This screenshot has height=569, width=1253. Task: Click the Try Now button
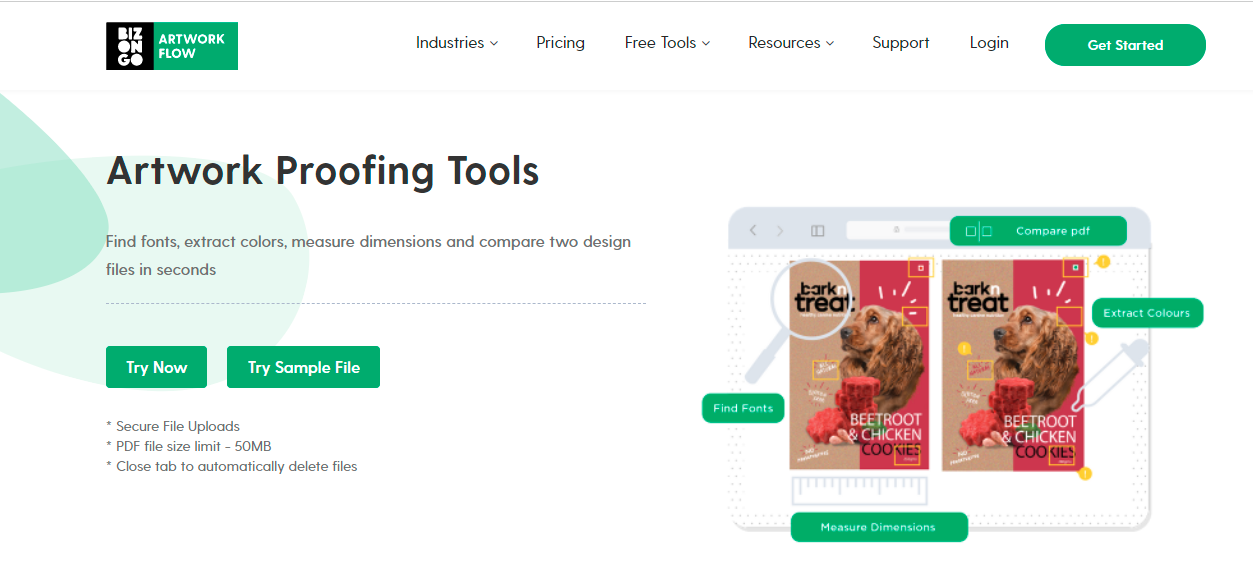(x=156, y=367)
